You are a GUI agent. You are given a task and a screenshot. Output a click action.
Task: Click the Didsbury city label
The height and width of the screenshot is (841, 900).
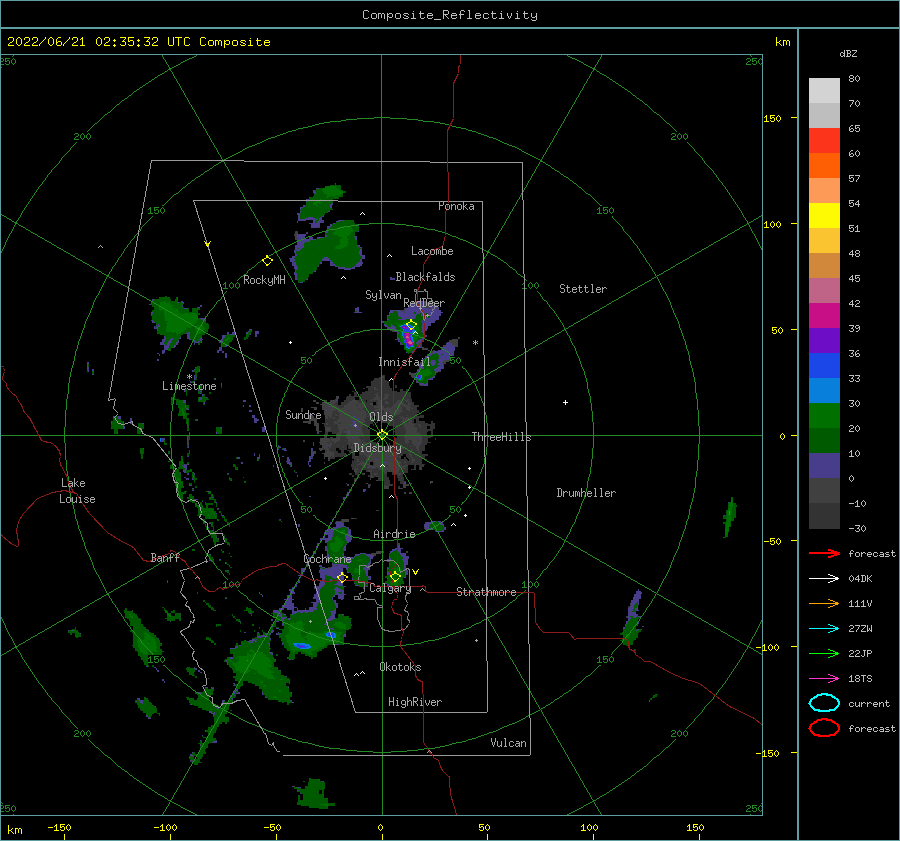377,448
